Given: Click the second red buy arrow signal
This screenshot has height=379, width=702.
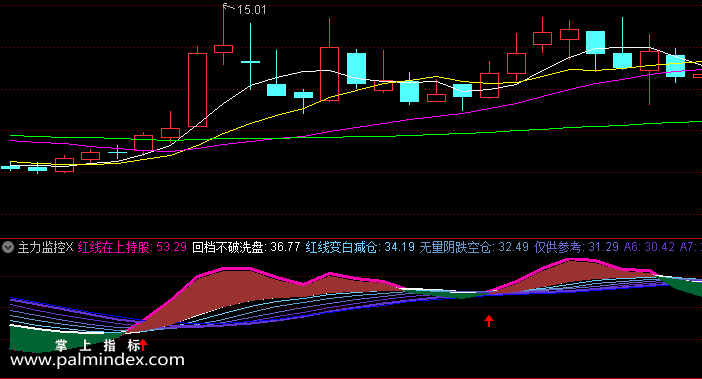Looking at the screenshot, I should [x=489, y=320].
